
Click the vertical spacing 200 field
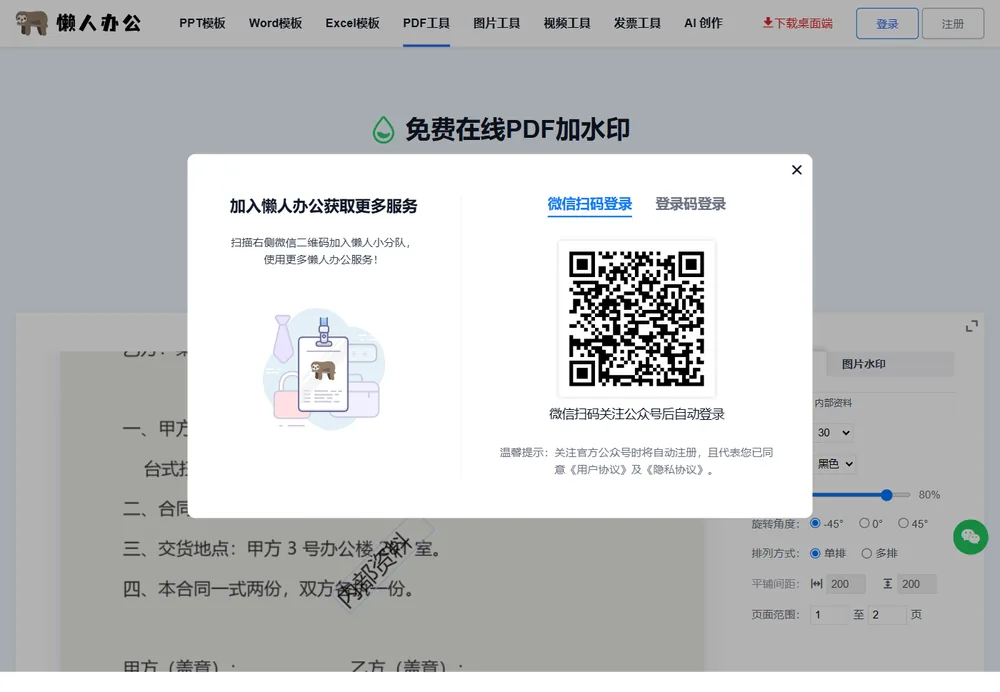916,584
